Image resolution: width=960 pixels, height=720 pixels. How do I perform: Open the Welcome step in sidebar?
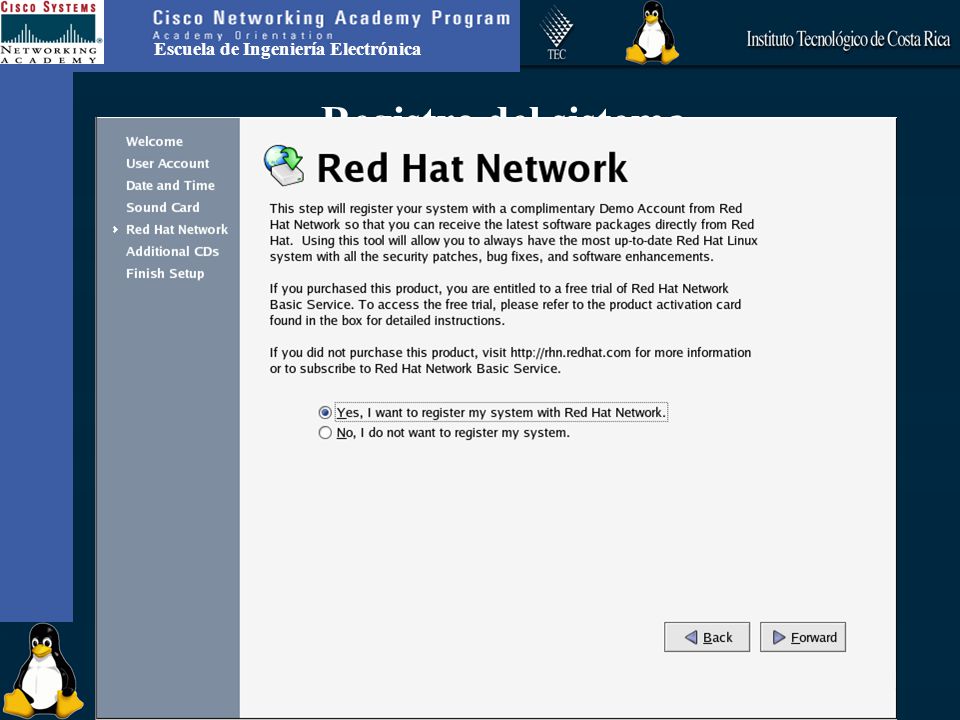point(154,141)
